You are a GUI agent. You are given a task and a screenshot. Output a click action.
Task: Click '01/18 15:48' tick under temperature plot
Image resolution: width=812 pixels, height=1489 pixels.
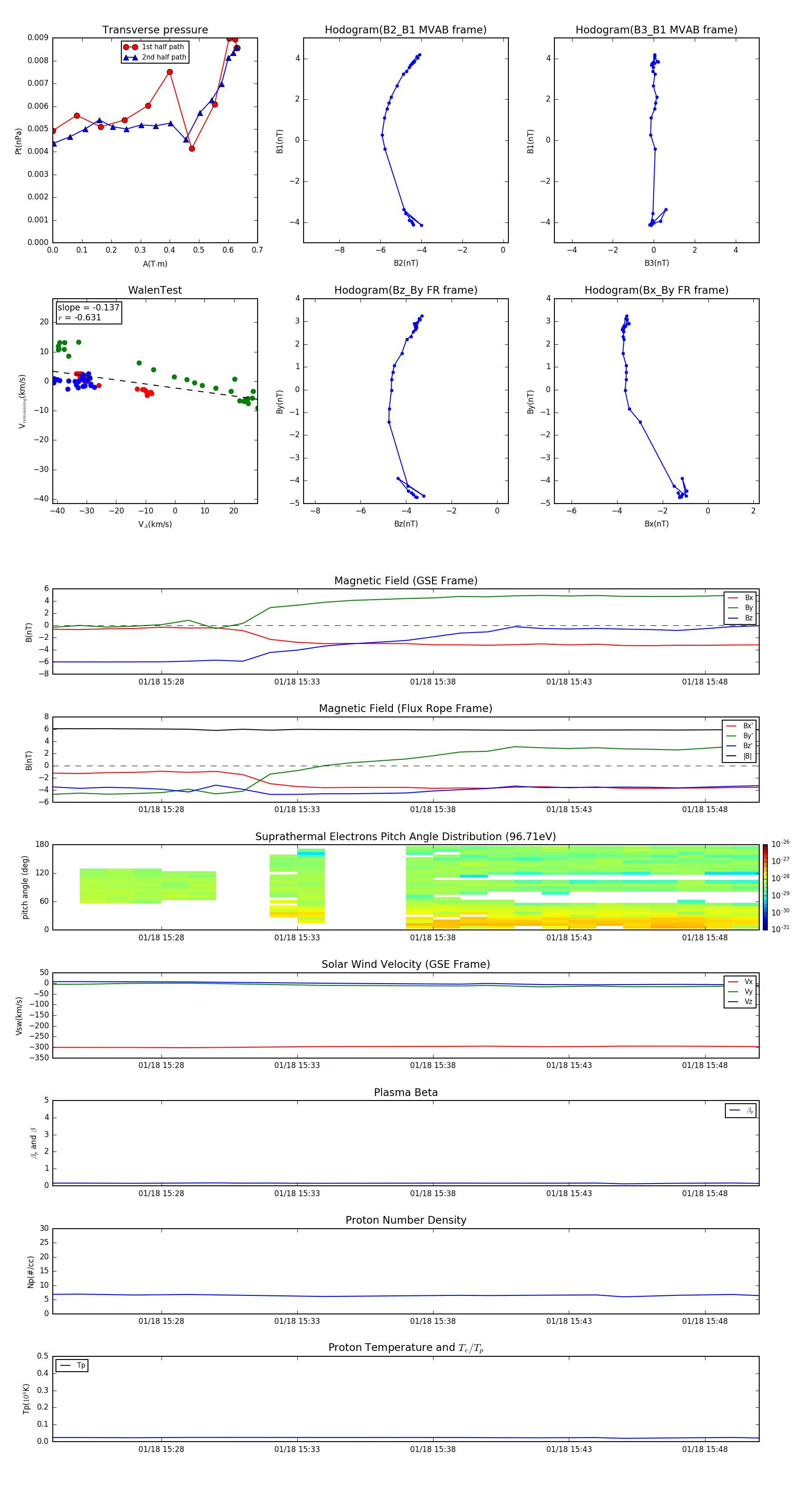coord(705,1449)
